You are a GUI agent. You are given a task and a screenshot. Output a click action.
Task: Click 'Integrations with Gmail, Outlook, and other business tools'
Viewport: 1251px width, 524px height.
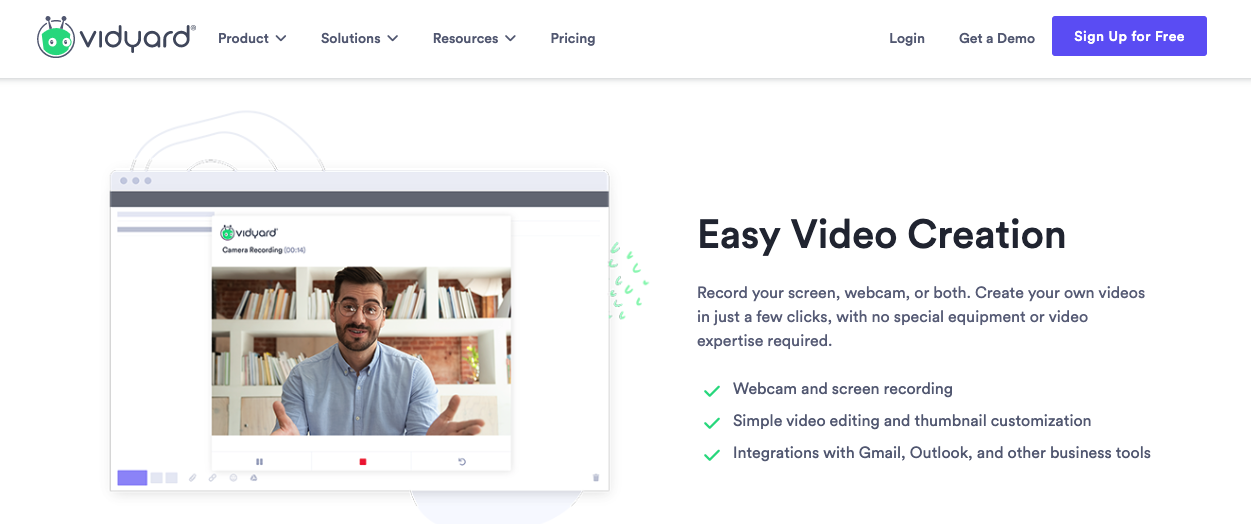[942, 453]
